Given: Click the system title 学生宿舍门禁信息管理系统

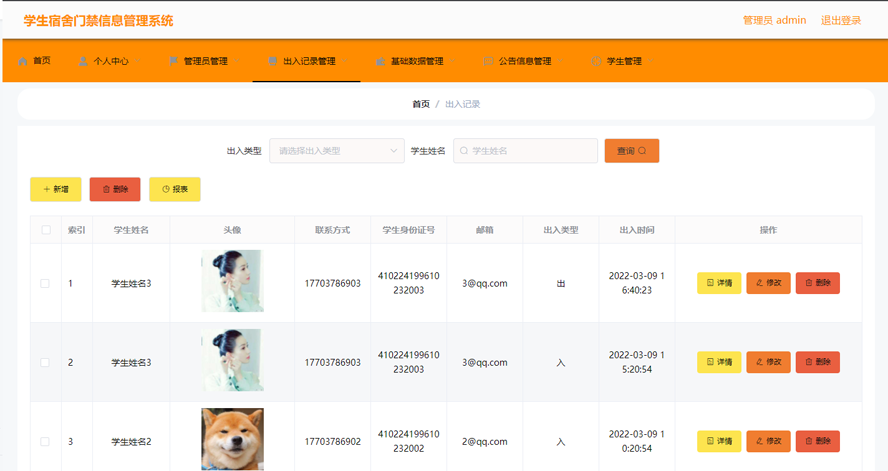Looking at the screenshot, I should [99, 21].
